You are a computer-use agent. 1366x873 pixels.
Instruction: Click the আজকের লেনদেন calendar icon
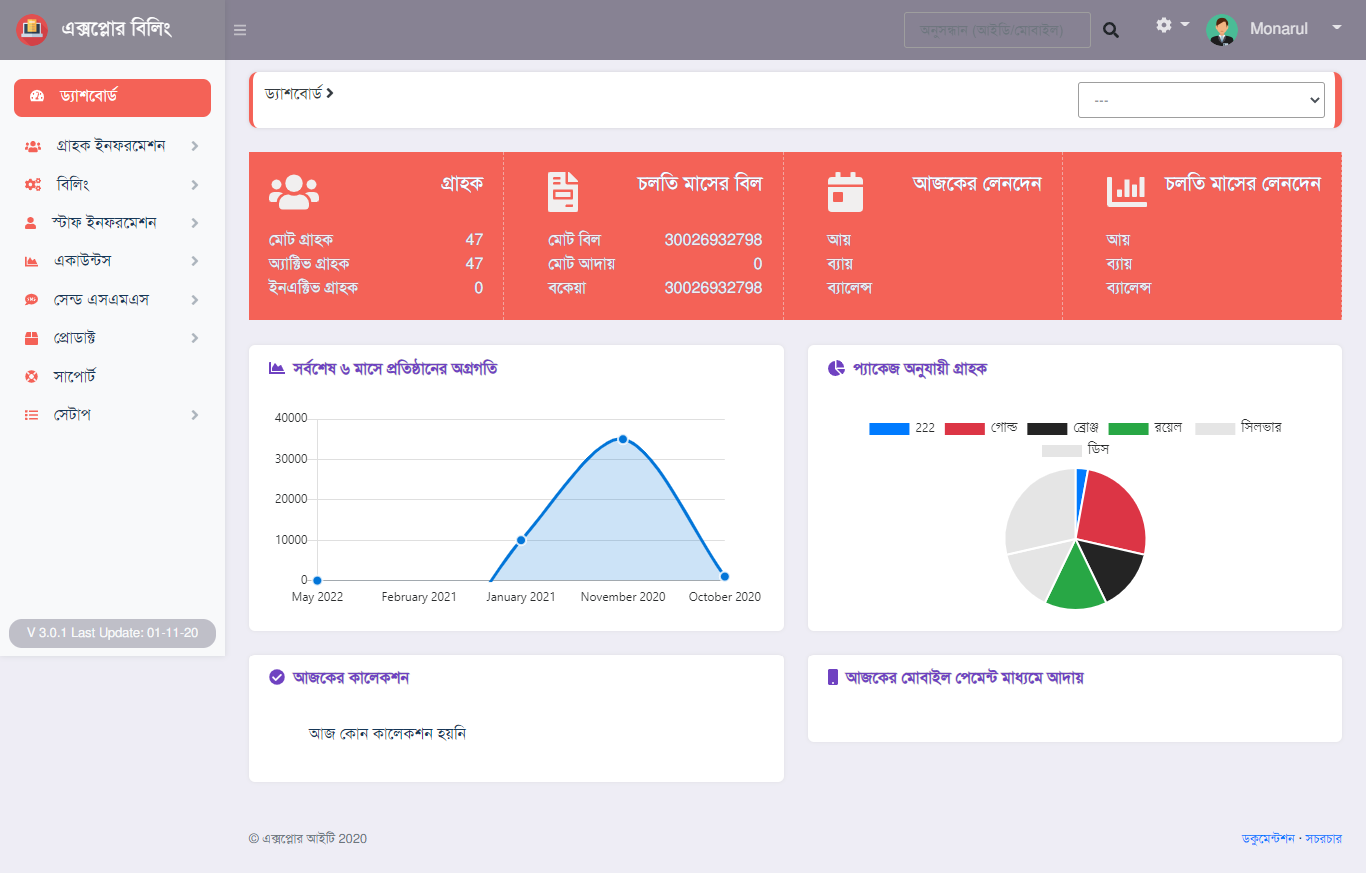845,191
